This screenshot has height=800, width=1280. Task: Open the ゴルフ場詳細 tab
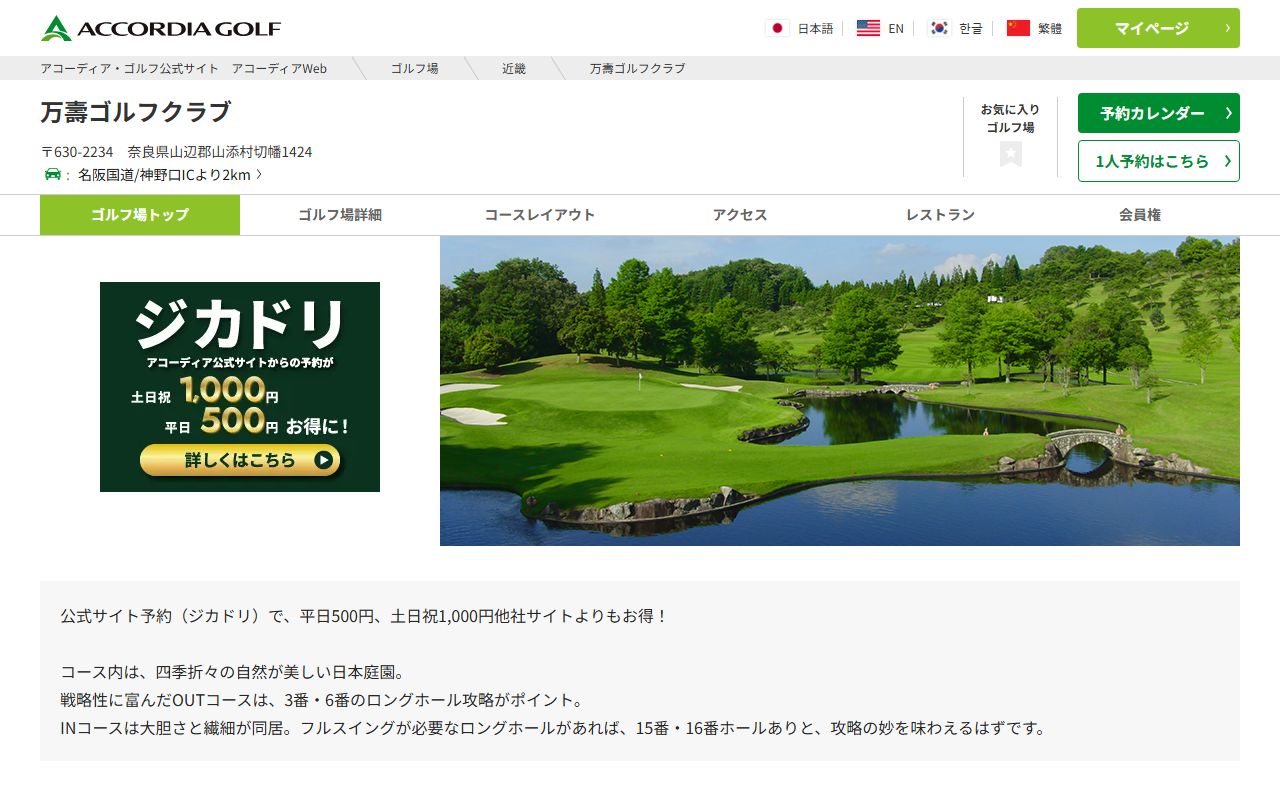(x=340, y=215)
